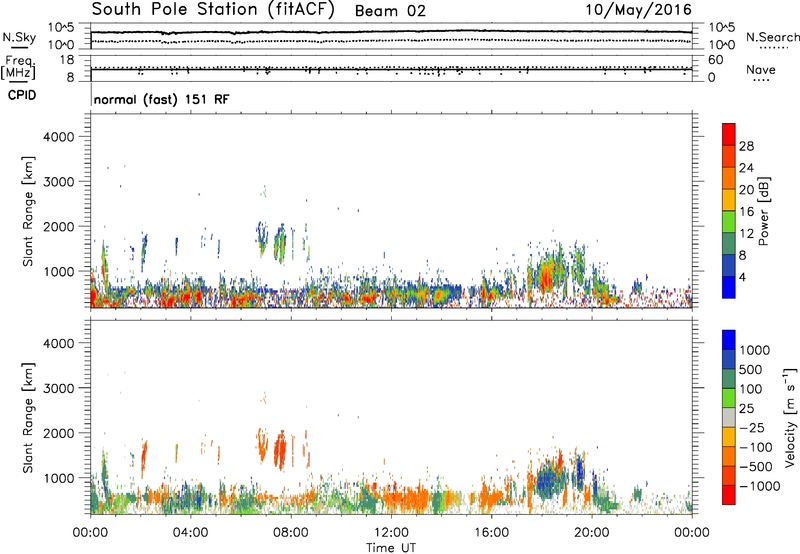Select the 'Time UT' axis title

tap(391, 548)
